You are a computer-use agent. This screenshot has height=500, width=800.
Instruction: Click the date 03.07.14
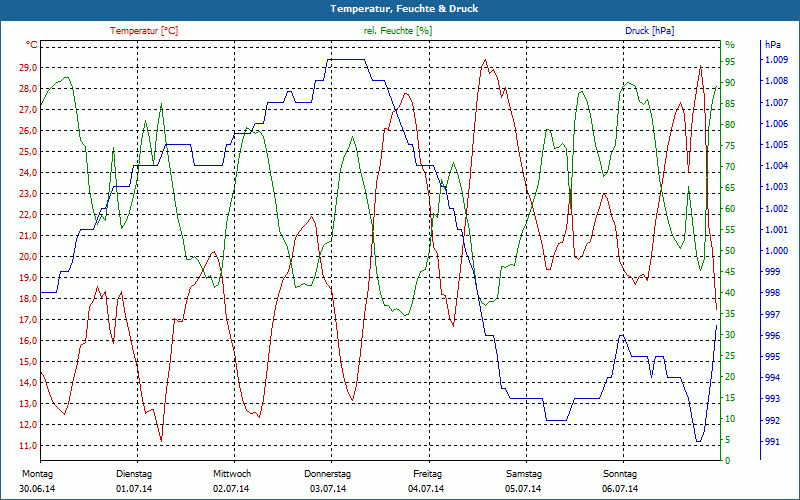point(328,489)
